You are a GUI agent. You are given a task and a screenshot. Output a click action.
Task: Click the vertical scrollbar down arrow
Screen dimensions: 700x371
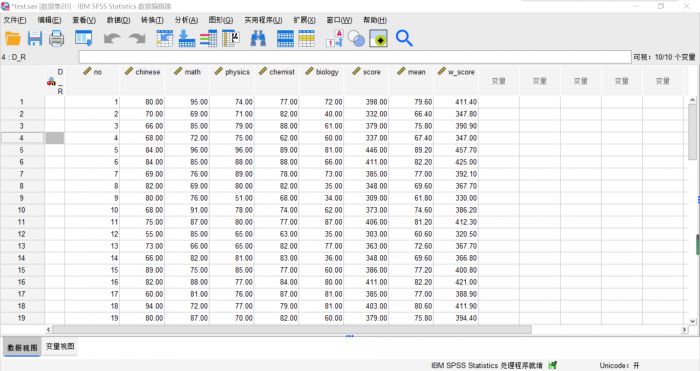pos(692,321)
